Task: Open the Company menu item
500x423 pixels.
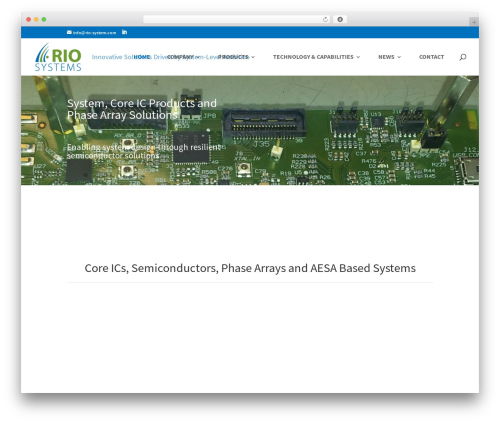Action: coord(180,57)
